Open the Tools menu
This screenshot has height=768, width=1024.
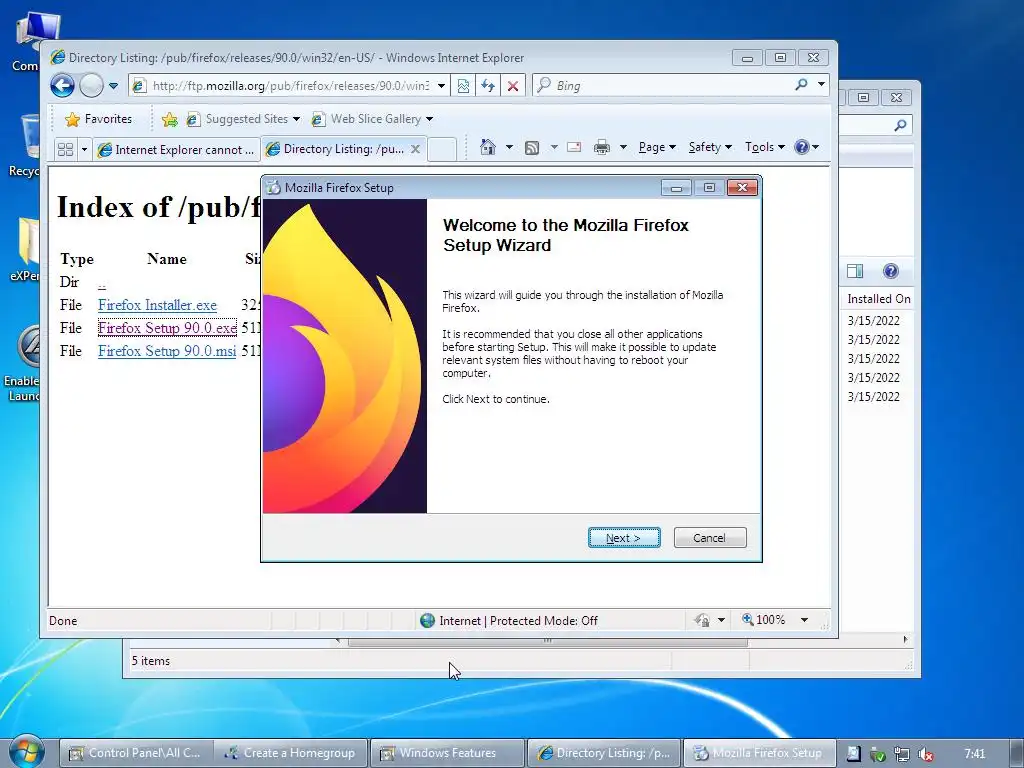[x=765, y=147]
